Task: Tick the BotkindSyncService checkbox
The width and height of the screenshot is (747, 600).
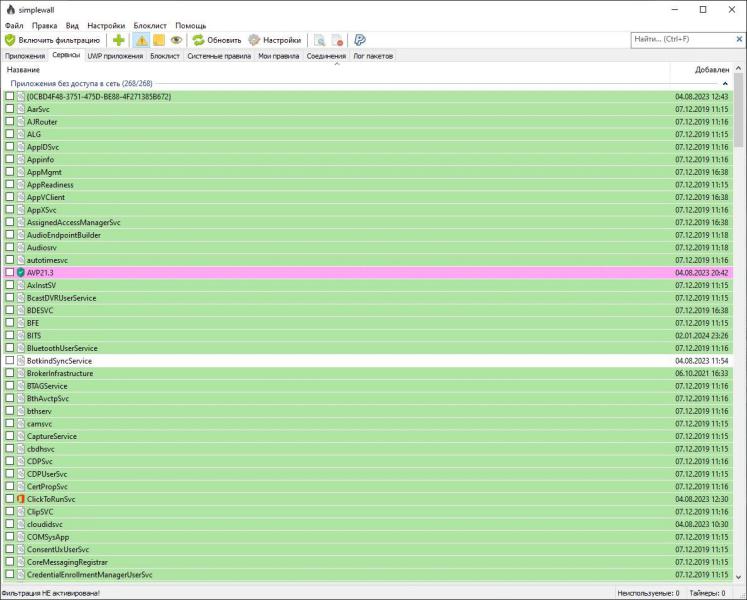Action: pyautogui.click(x=10, y=360)
